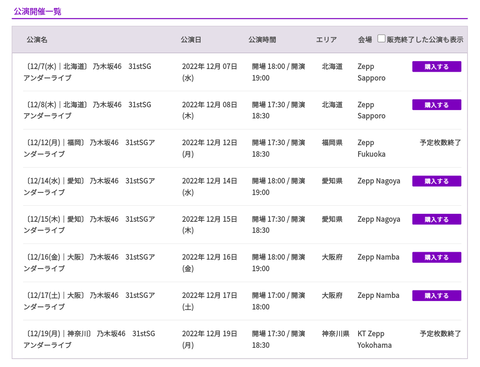The height and width of the screenshot is (367, 480).
Task: Select the (12/8(木)|北海道) performance title
Action: pos(87,110)
